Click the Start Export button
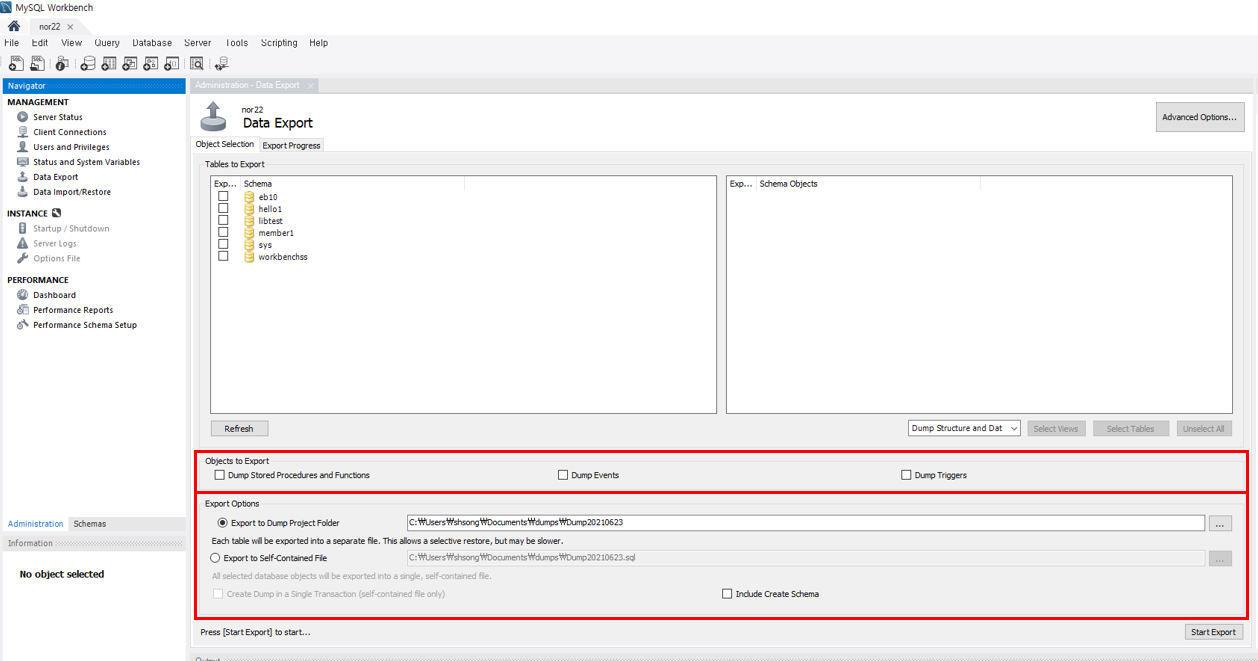This screenshot has height=661, width=1258. (x=1213, y=632)
